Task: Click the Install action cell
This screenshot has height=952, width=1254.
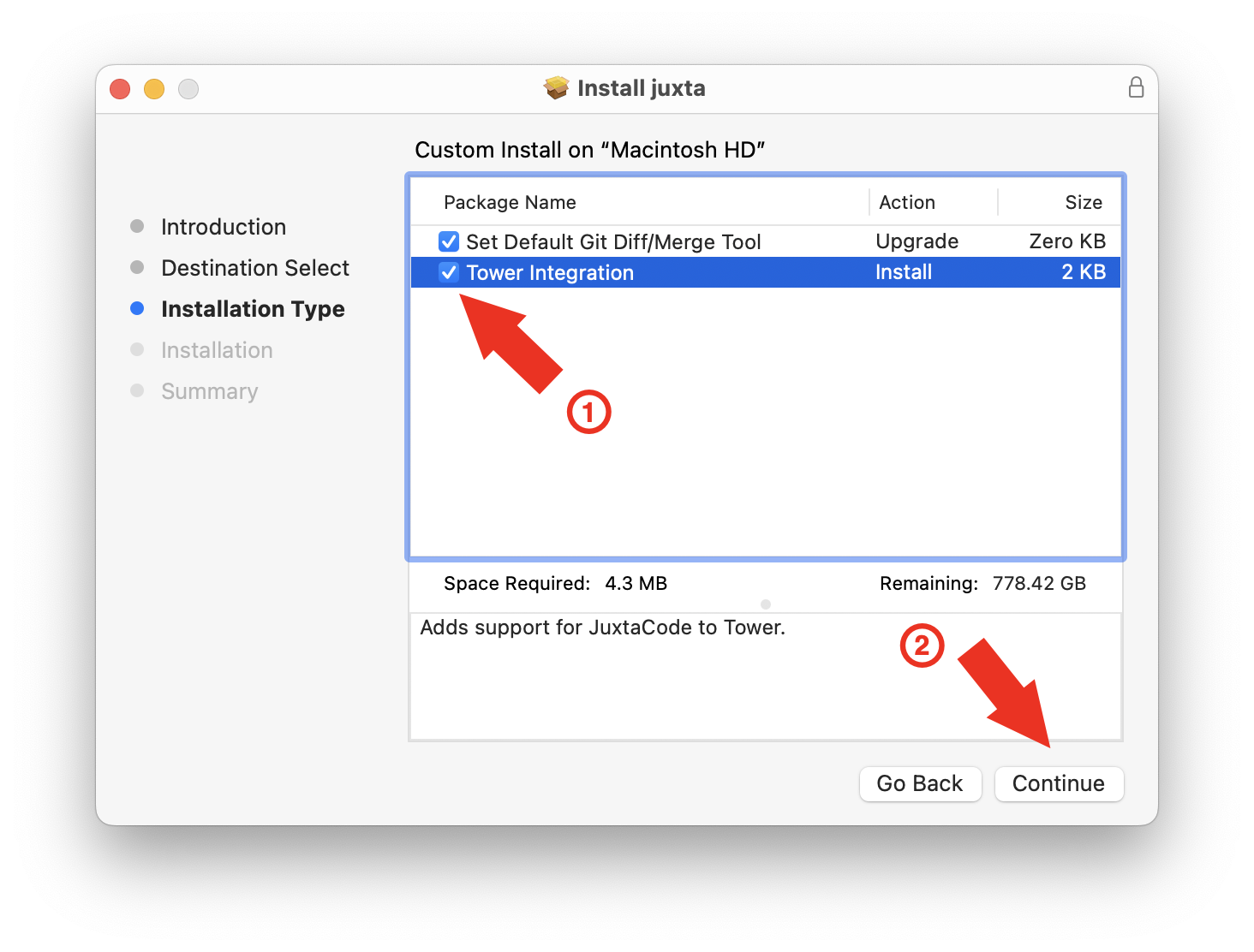Action: pos(904,272)
